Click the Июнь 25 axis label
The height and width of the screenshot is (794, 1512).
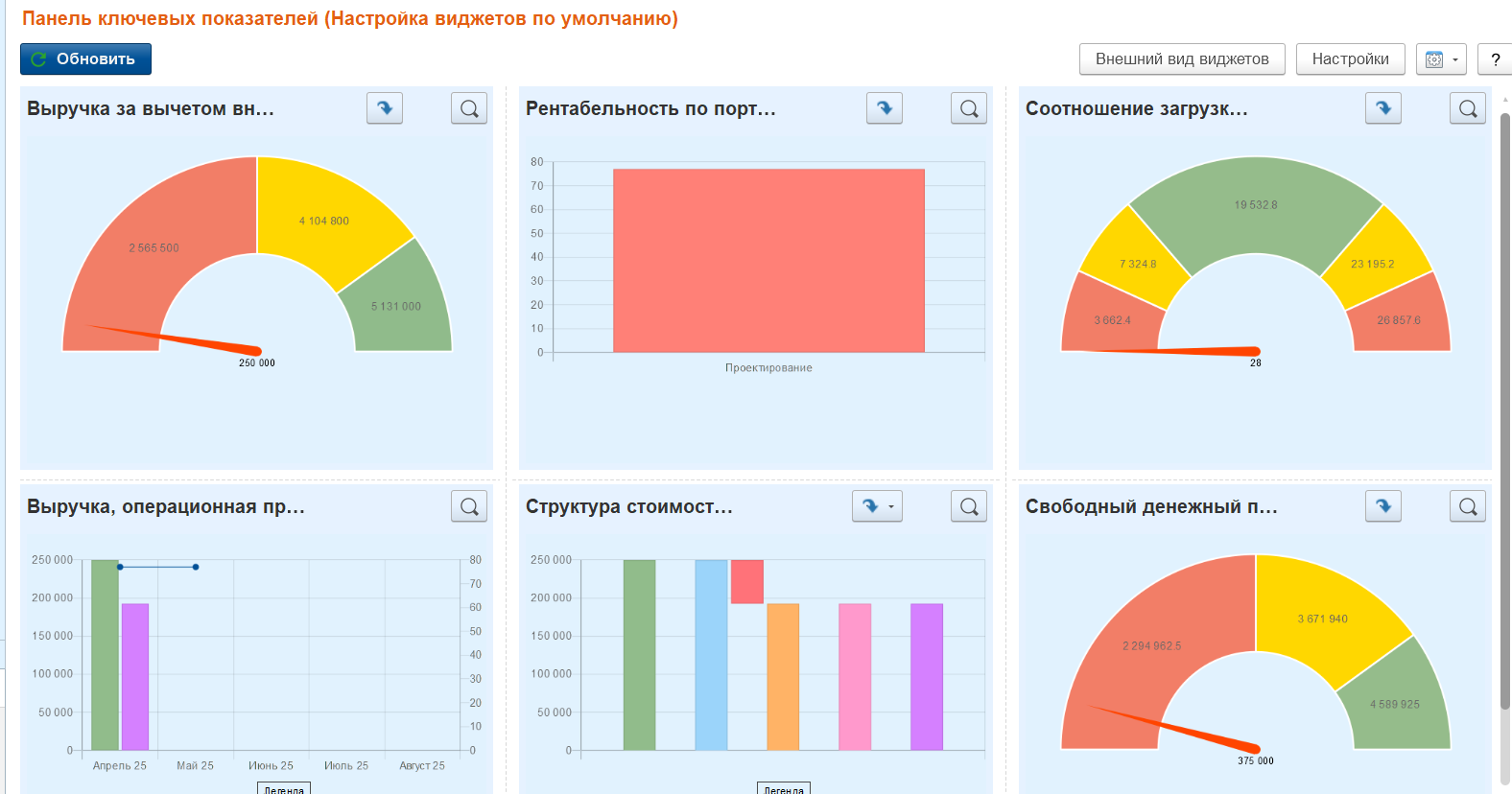[x=271, y=766]
